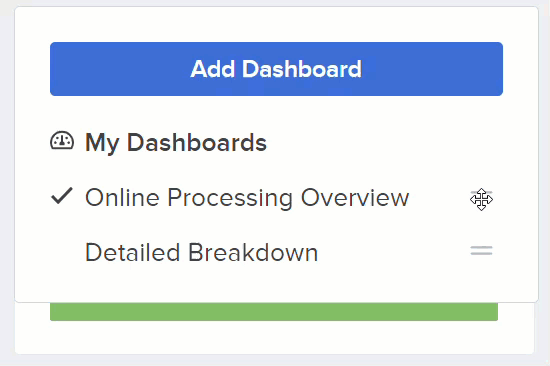Click the Add Dashboard button

pyautogui.click(x=276, y=69)
